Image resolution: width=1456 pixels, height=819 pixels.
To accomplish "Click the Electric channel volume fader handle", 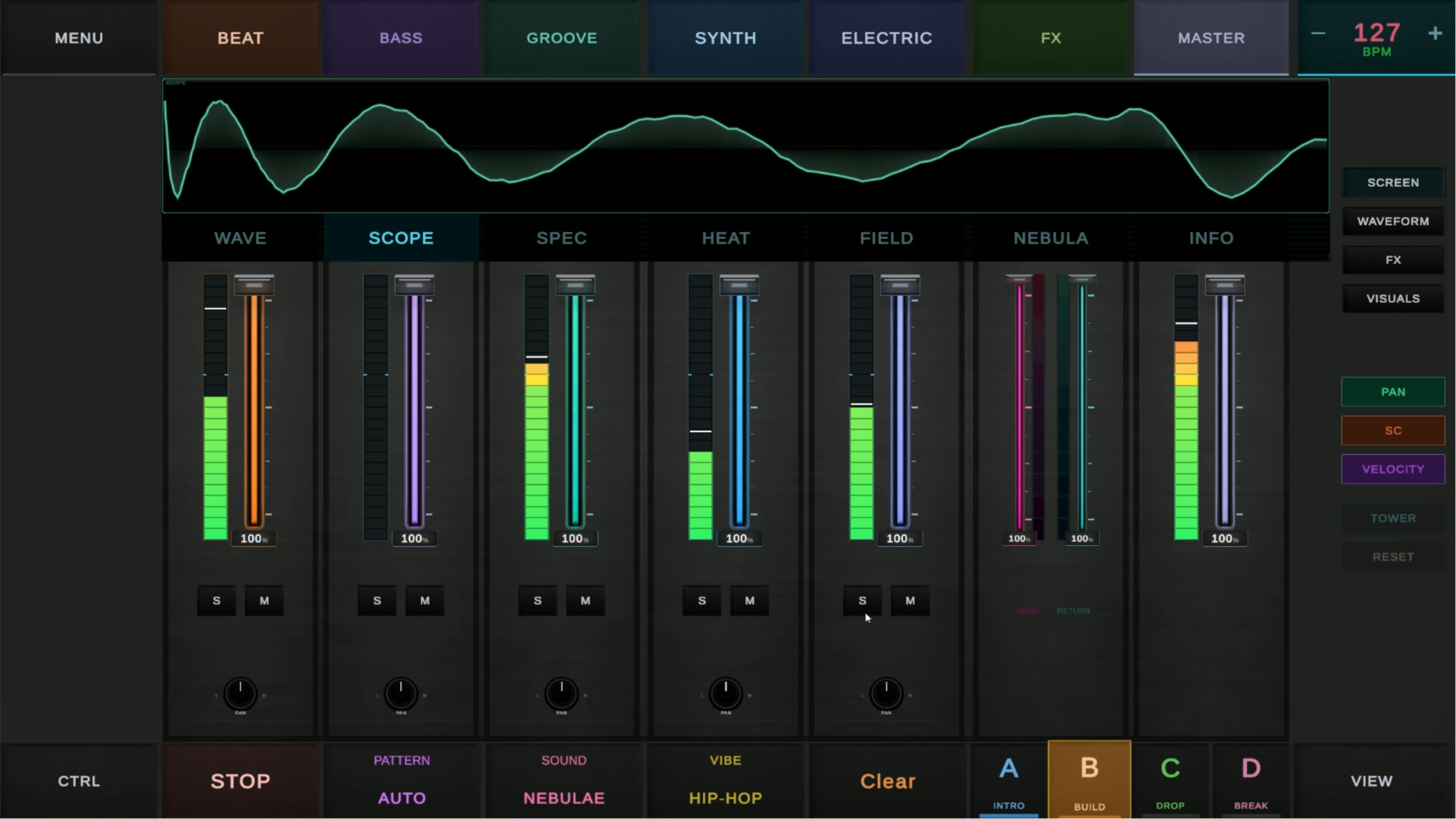I will click(900, 285).
